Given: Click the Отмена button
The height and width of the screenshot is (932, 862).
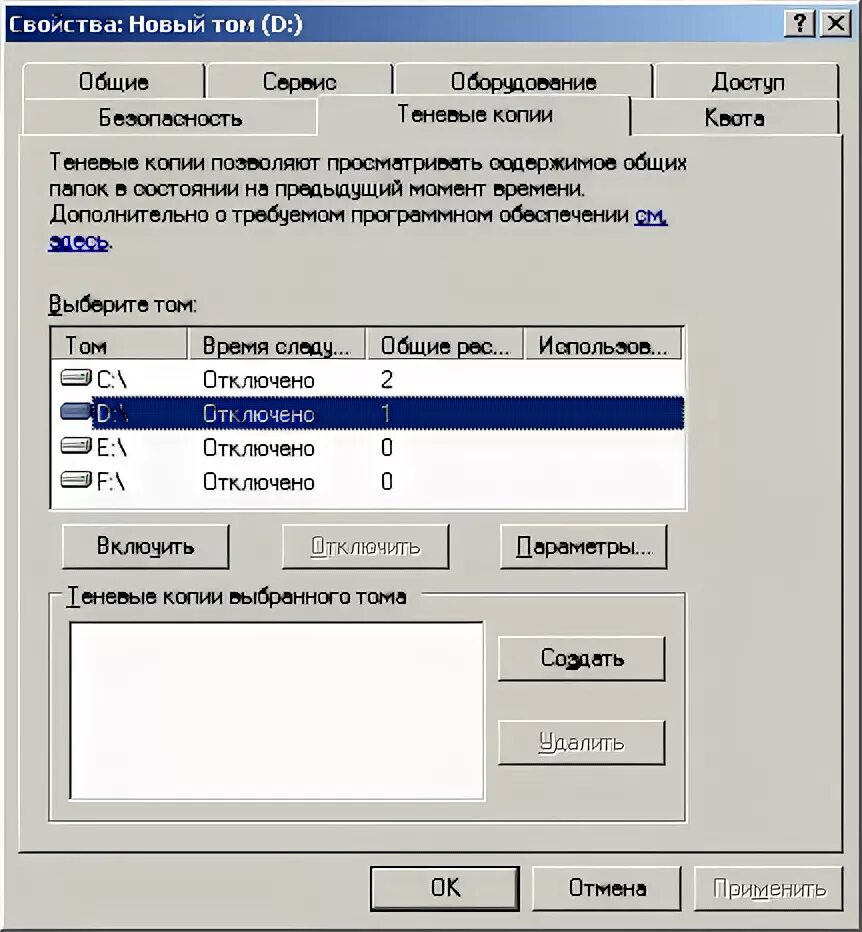Looking at the screenshot, I should click(x=606, y=888).
